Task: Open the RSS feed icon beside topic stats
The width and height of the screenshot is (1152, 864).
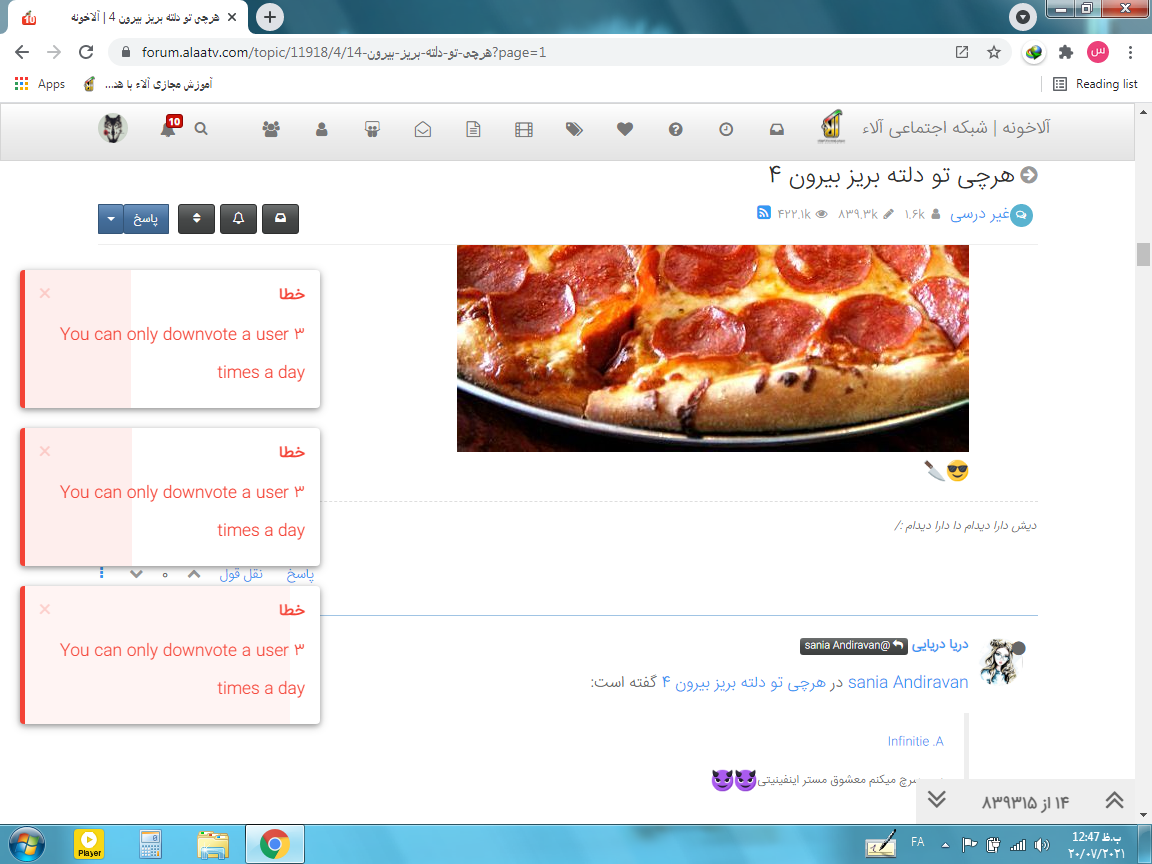Action: coord(763,213)
